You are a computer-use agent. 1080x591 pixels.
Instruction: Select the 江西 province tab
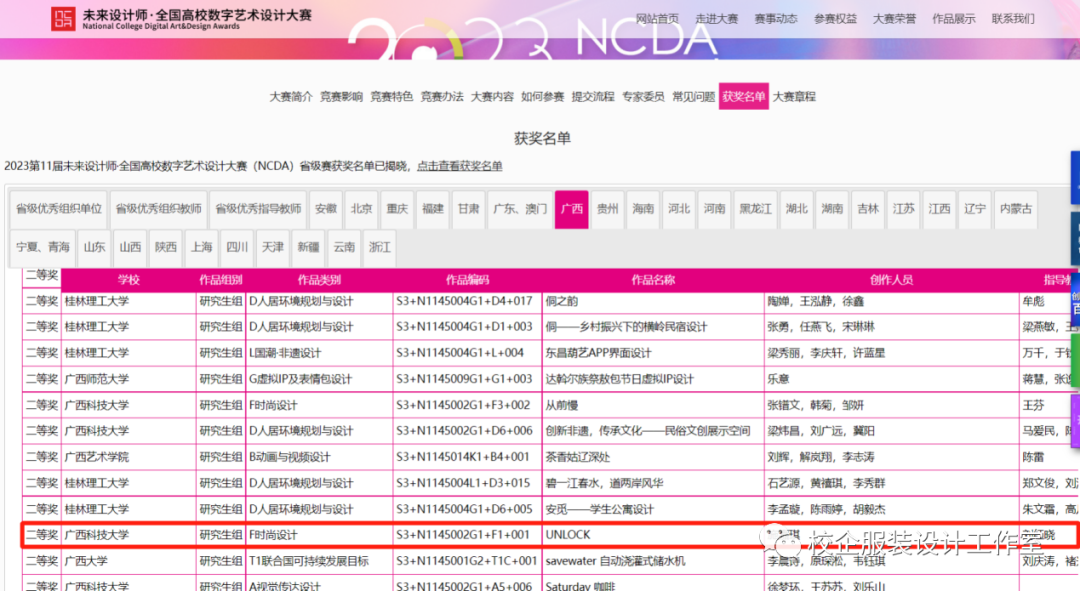pos(939,209)
